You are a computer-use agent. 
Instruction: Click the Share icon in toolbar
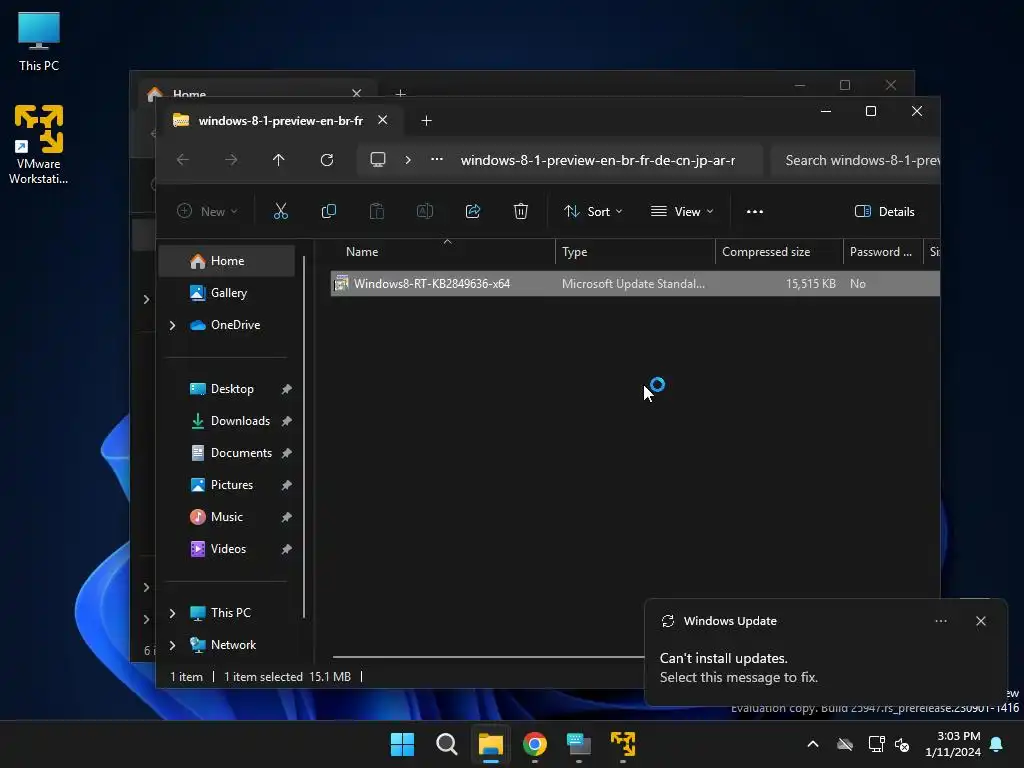point(473,211)
